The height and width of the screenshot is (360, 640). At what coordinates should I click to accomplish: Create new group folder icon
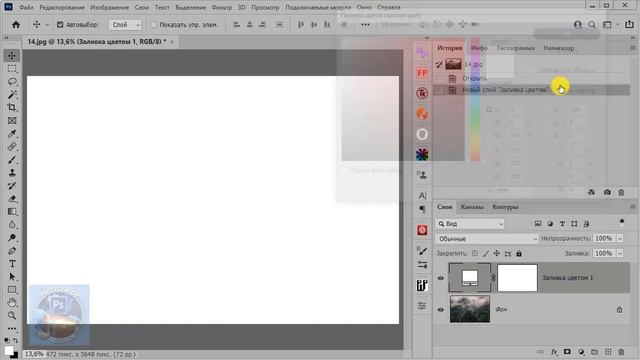tap(594, 352)
